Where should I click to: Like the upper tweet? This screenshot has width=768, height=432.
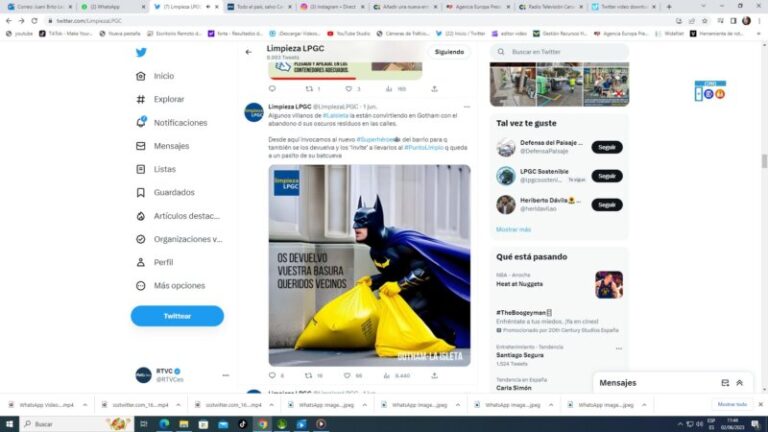pos(348,89)
